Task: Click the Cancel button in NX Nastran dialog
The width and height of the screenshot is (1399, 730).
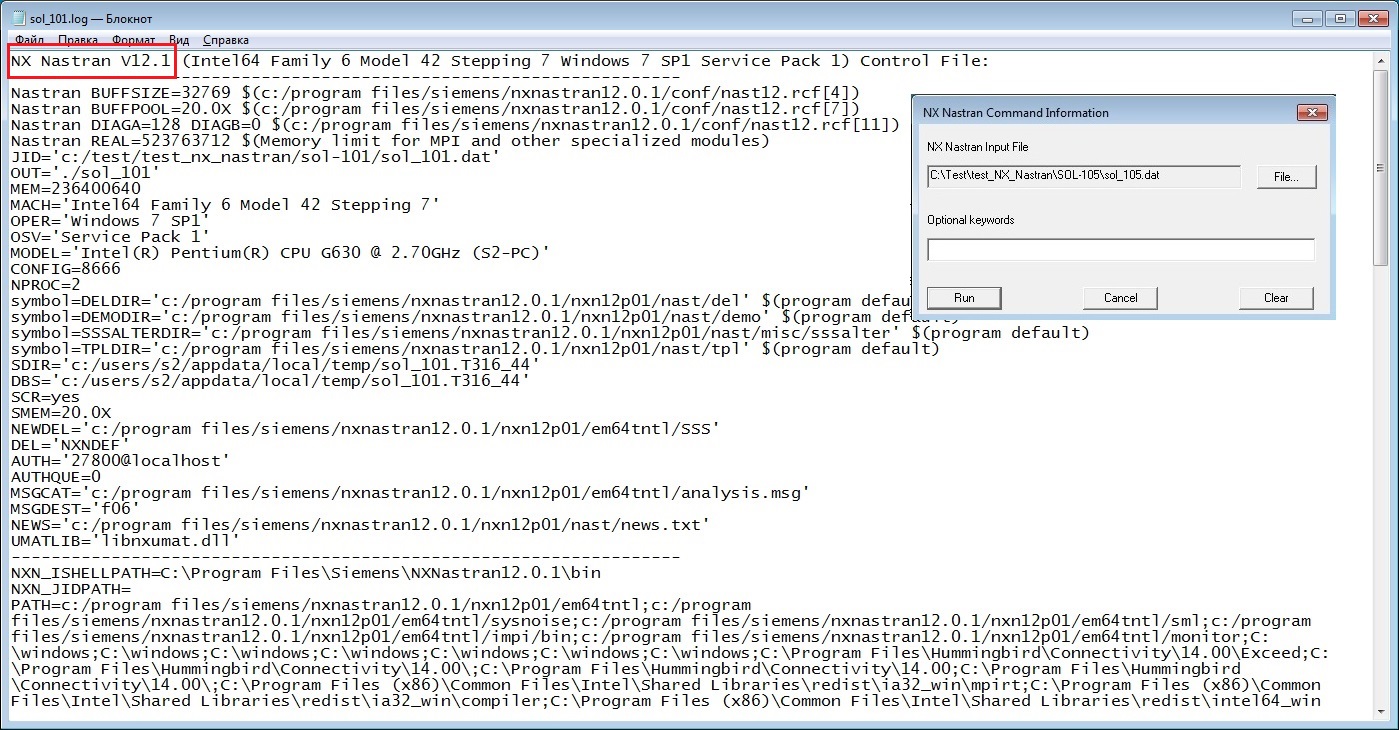Action: pos(1120,298)
